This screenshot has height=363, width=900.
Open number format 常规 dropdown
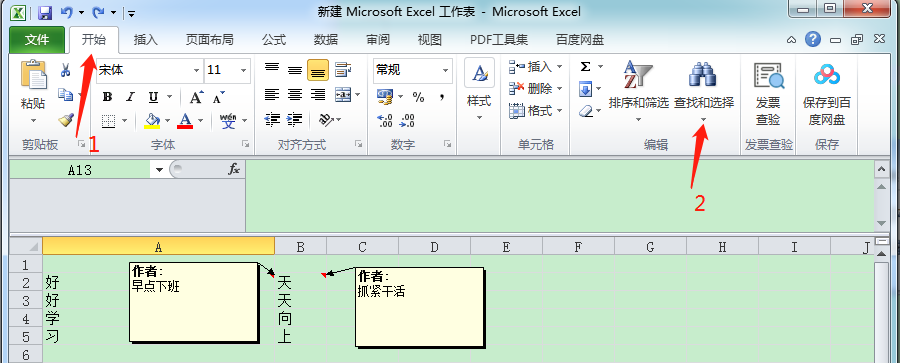[x=445, y=71]
